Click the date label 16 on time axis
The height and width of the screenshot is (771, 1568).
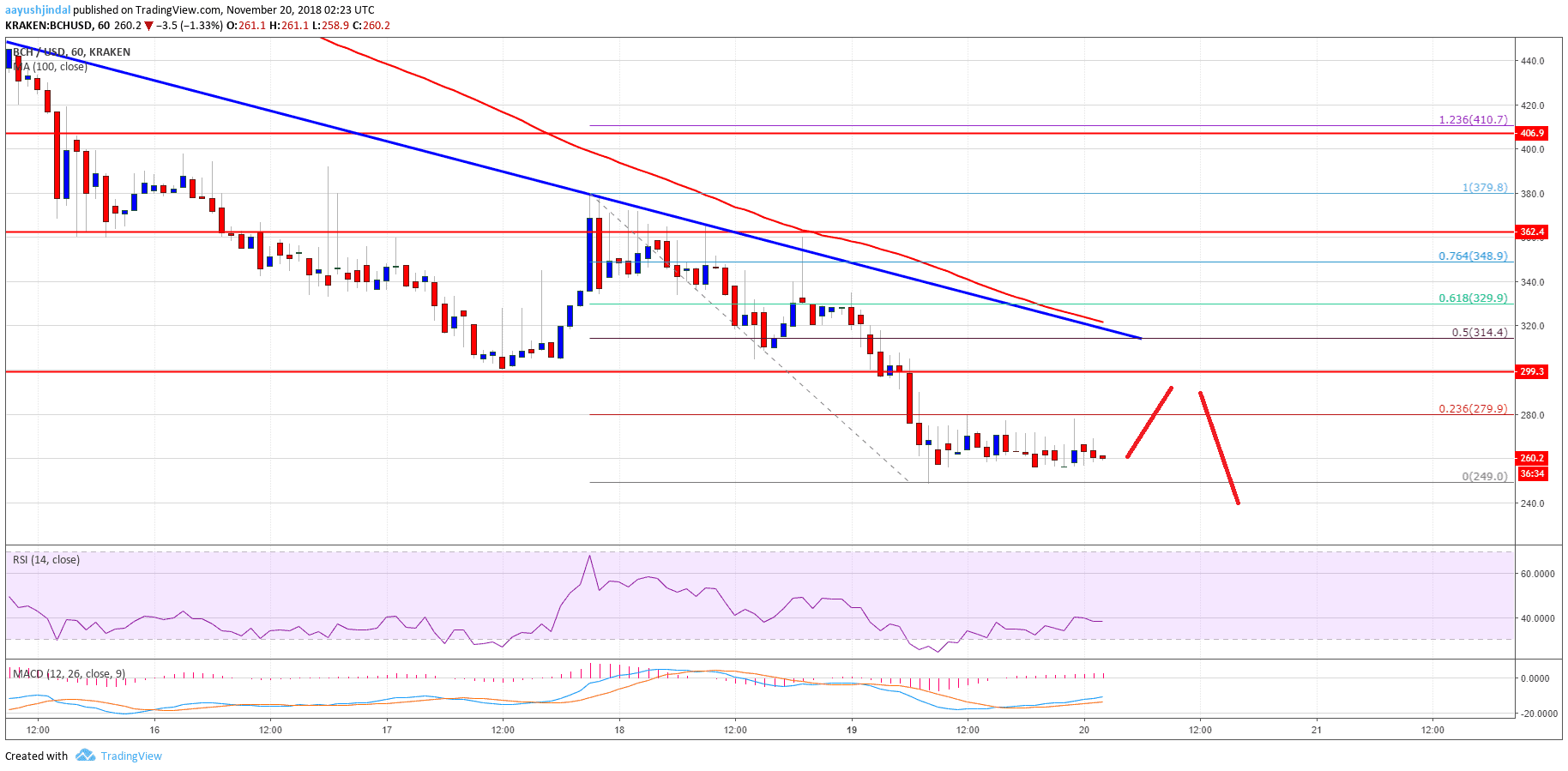pos(154,730)
